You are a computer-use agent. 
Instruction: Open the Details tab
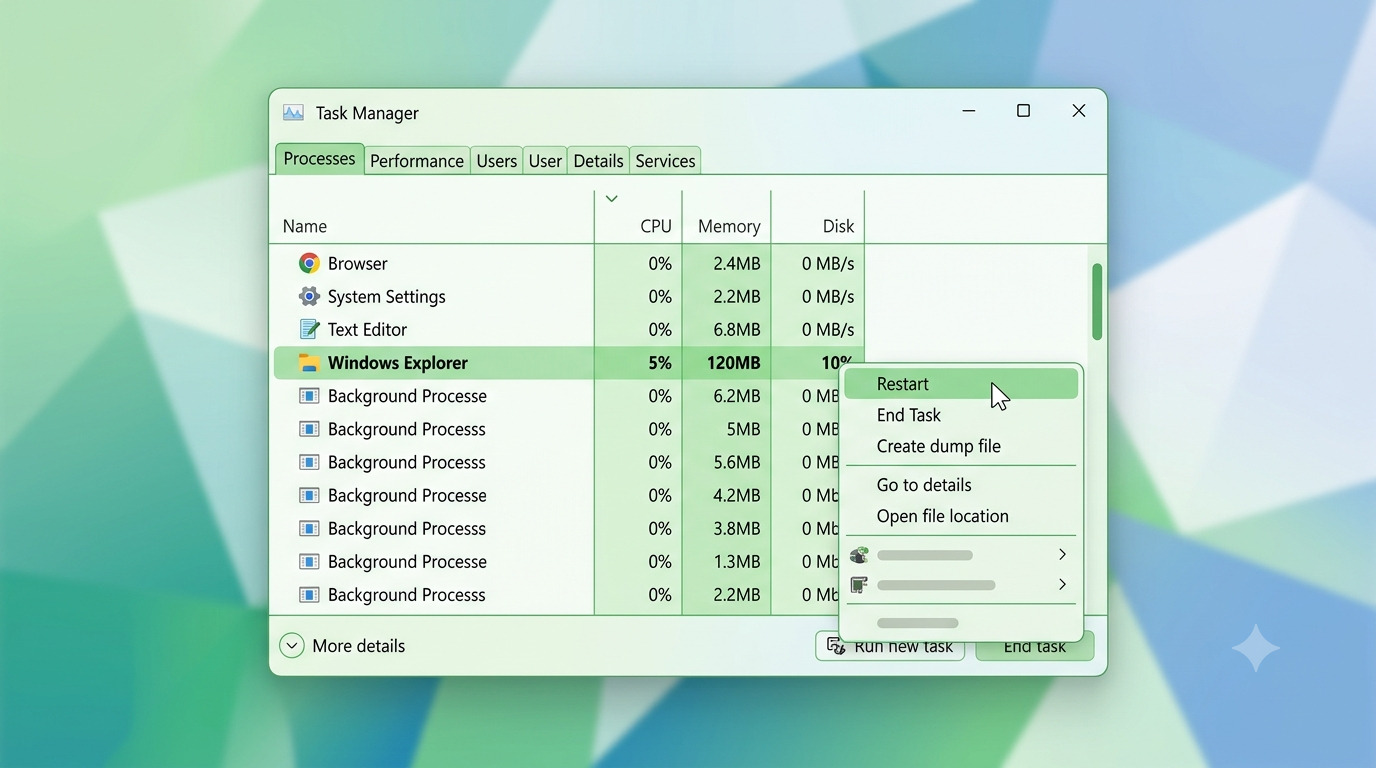[x=598, y=161]
